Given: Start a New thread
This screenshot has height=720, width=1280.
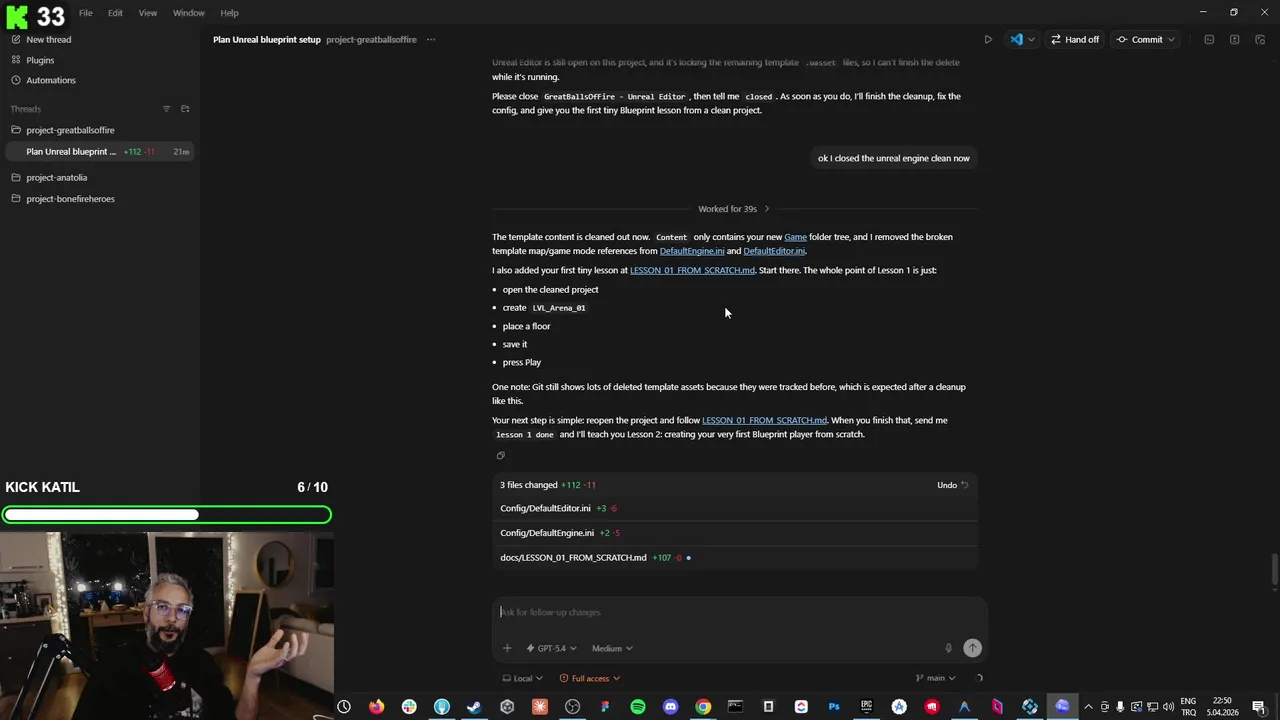Looking at the screenshot, I should click(48, 39).
